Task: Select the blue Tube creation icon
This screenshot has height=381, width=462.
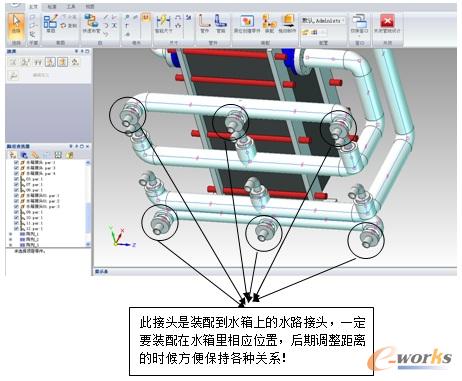Action: pyautogui.click(x=220, y=23)
